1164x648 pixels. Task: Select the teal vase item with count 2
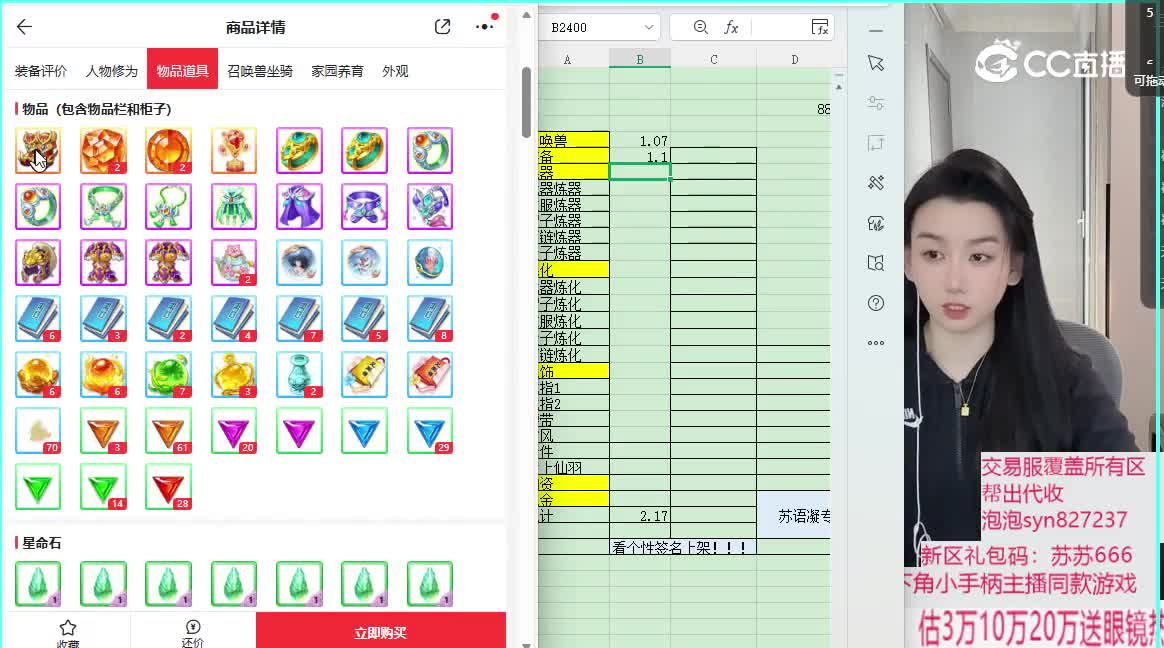coord(299,374)
